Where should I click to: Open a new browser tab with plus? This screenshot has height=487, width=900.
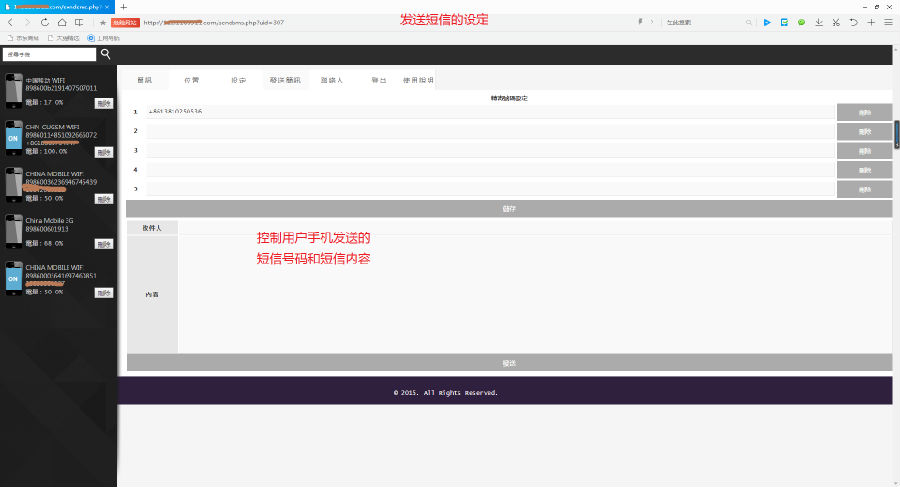click(x=123, y=7)
